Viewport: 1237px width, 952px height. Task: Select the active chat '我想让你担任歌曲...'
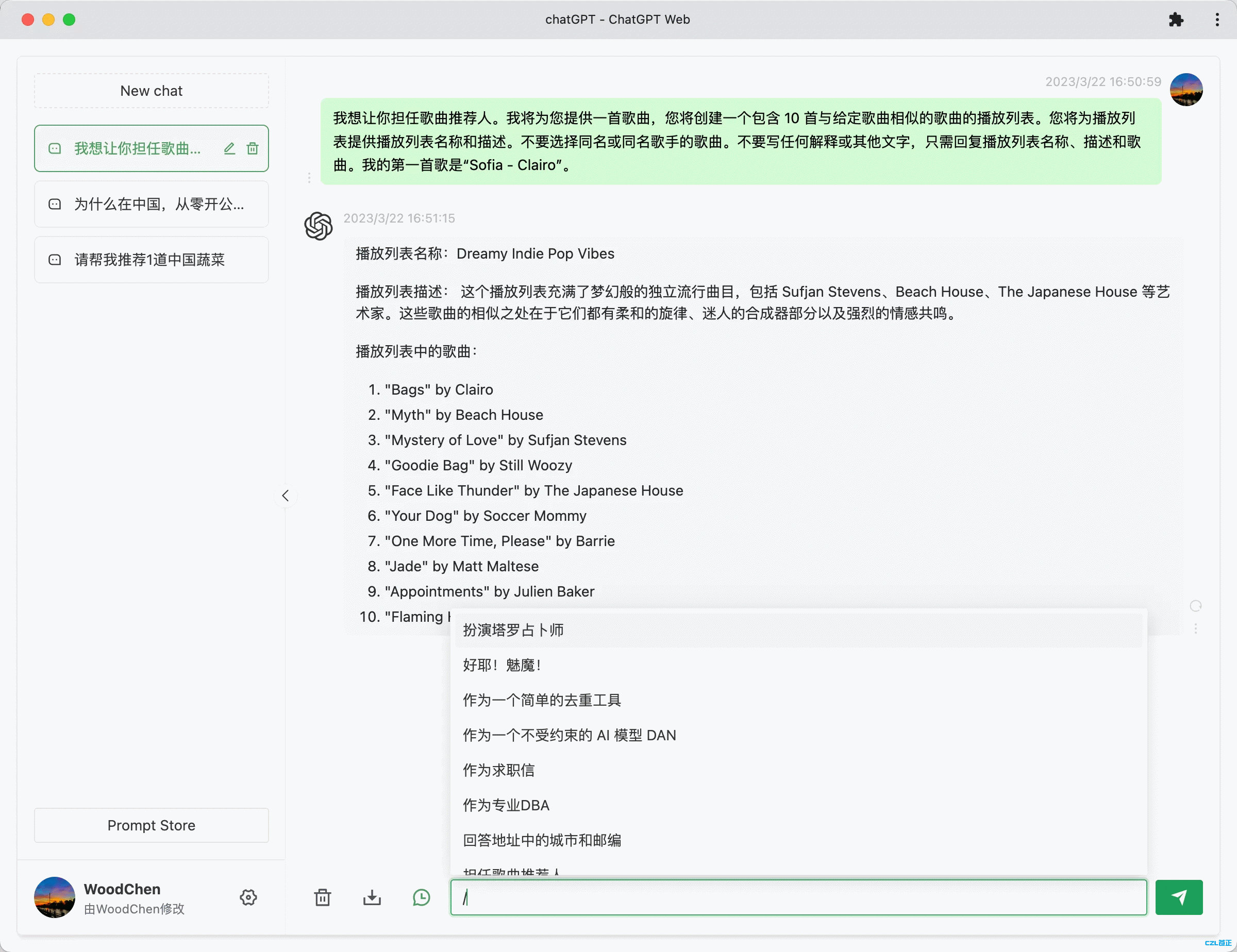[151, 148]
